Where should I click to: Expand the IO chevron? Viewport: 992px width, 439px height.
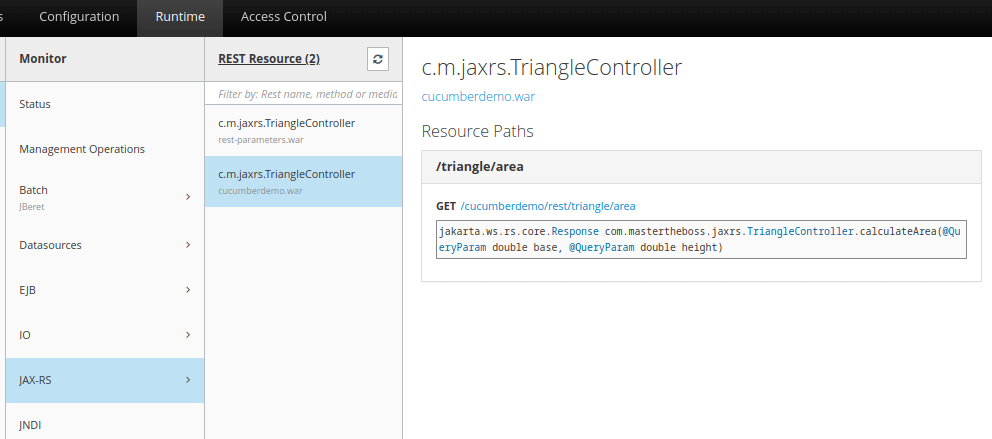coord(188,335)
